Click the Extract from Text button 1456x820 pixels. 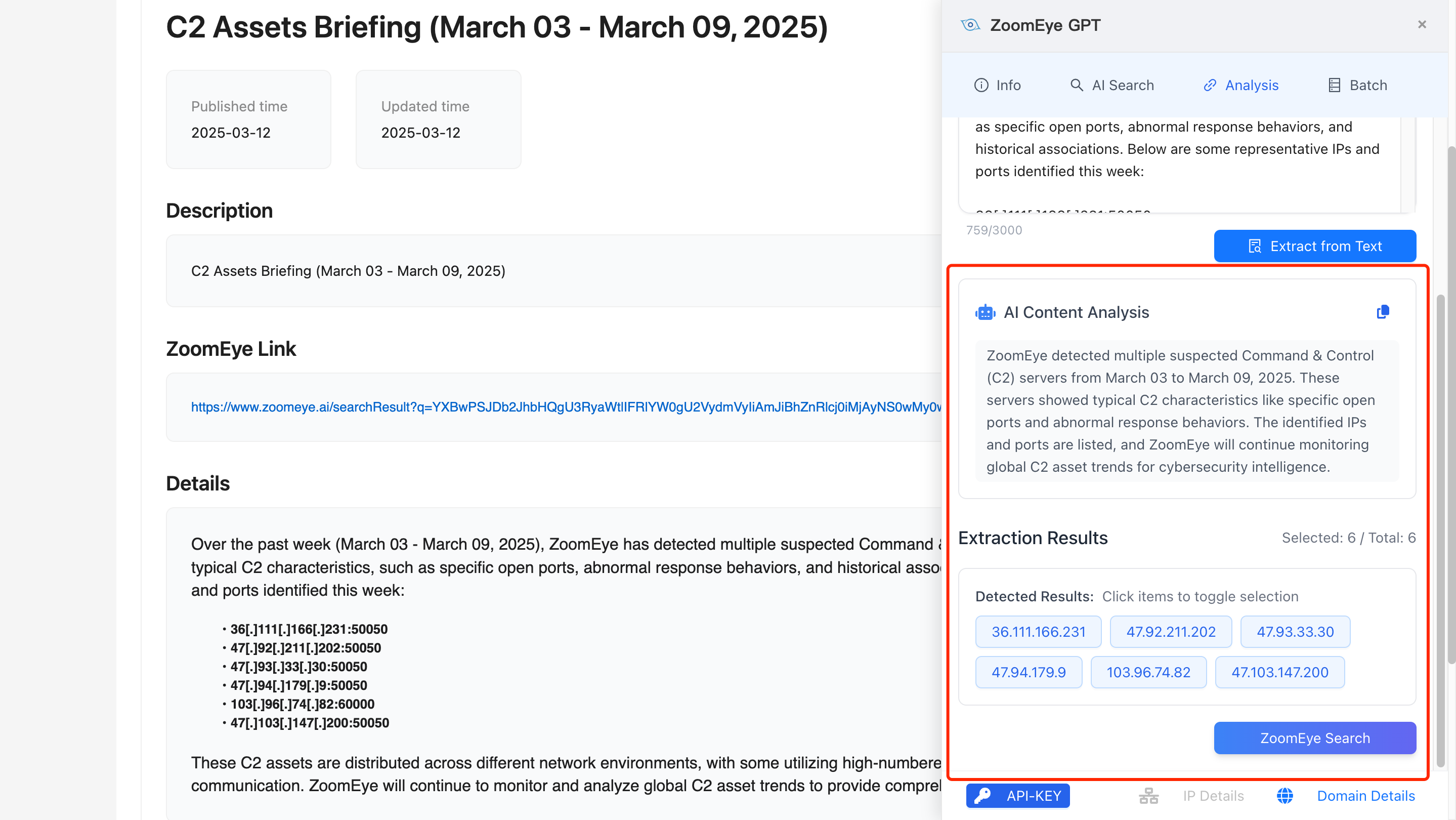coord(1315,246)
